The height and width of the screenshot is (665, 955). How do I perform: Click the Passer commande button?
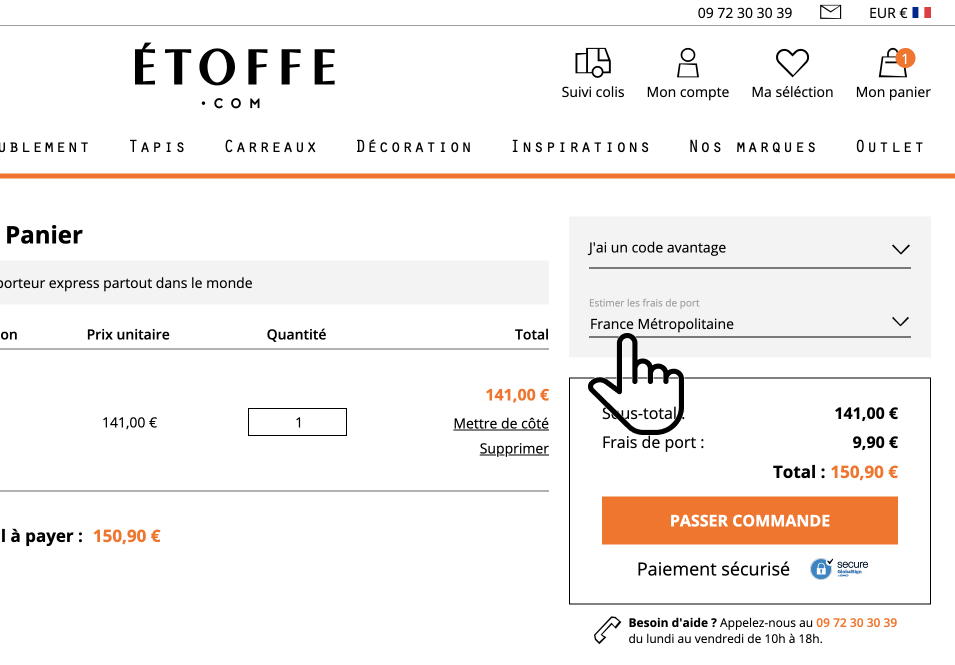point(750,521)
